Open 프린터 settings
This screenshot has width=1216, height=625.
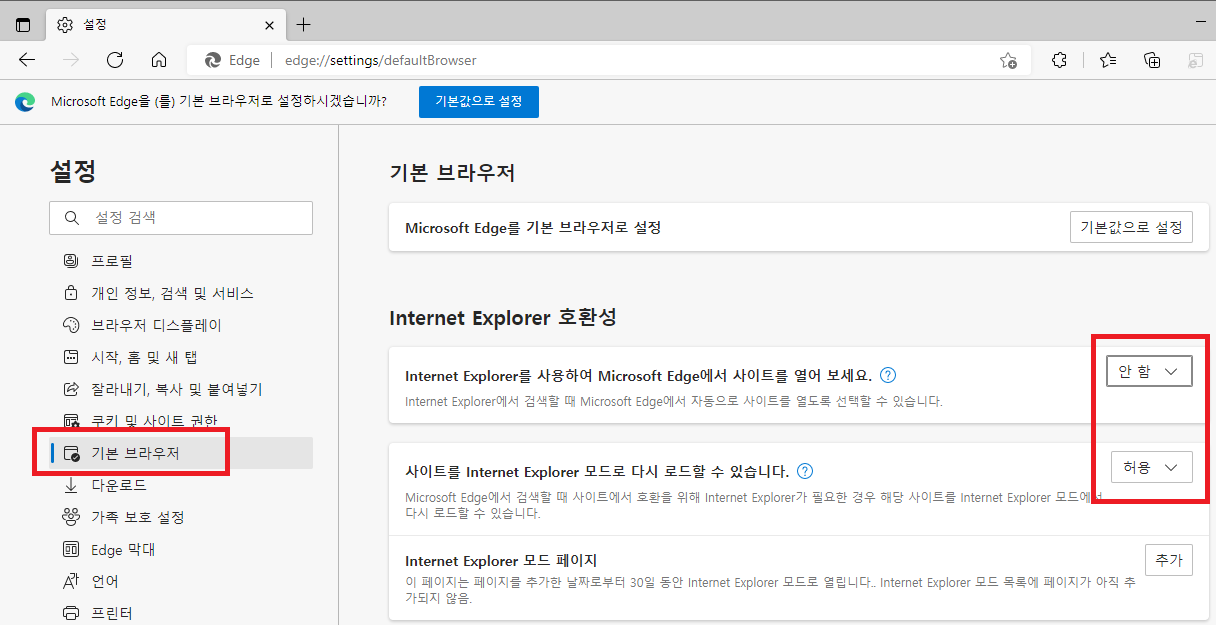pos(181,613)
